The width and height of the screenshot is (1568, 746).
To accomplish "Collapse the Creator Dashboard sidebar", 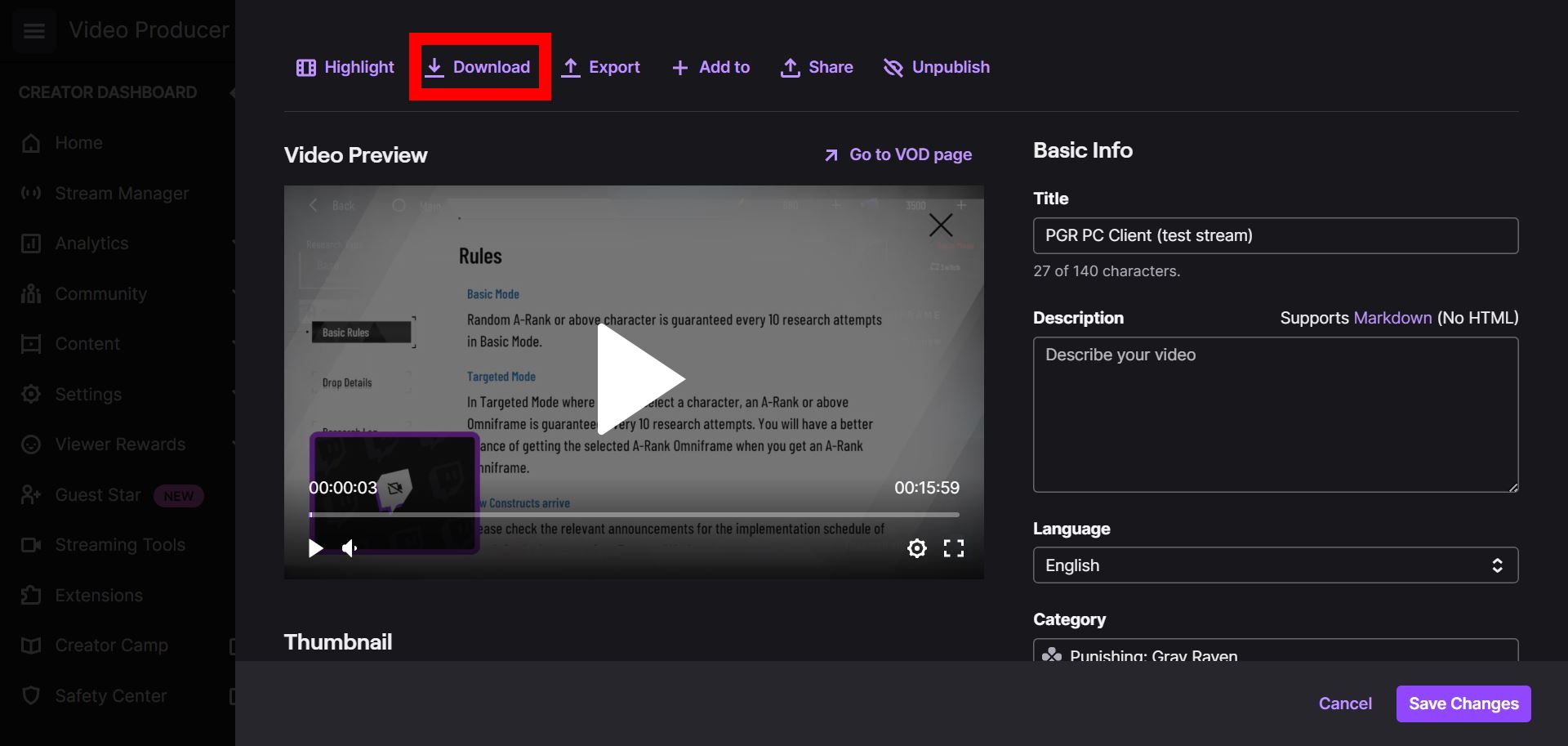I will (x=234, y=92).
